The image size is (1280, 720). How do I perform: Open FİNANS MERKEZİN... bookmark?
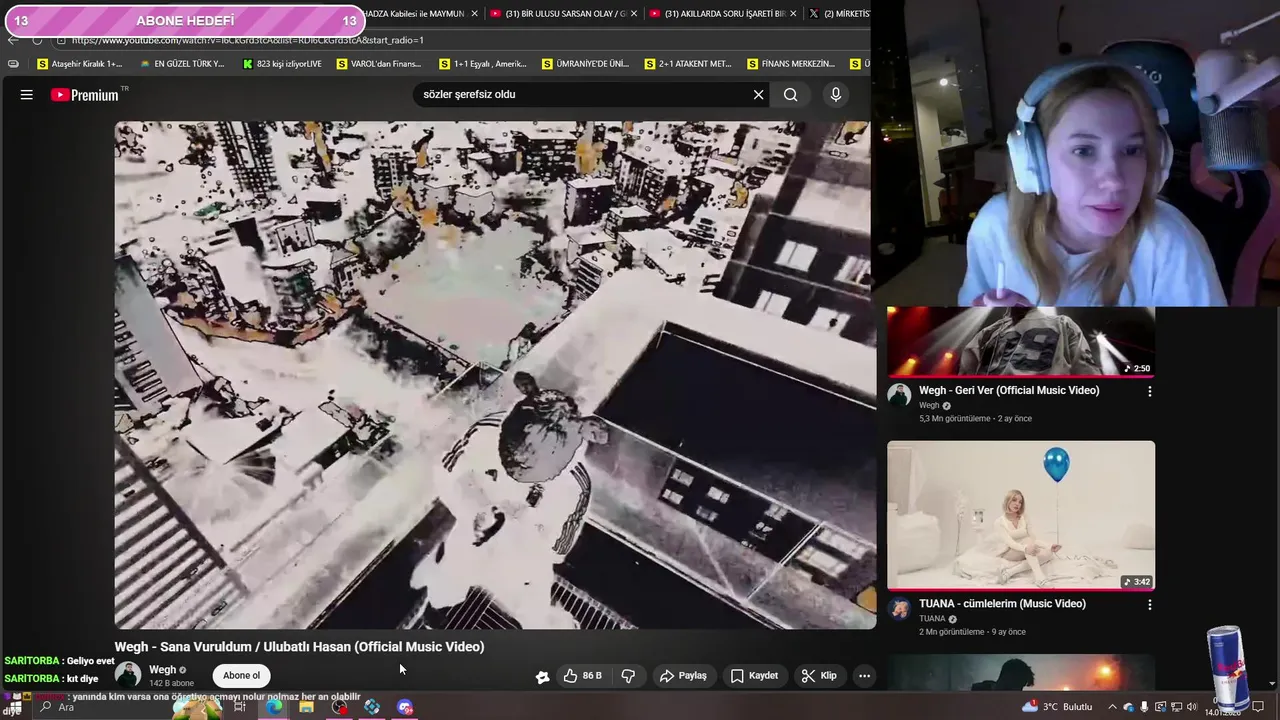click(x=791, y=64)
